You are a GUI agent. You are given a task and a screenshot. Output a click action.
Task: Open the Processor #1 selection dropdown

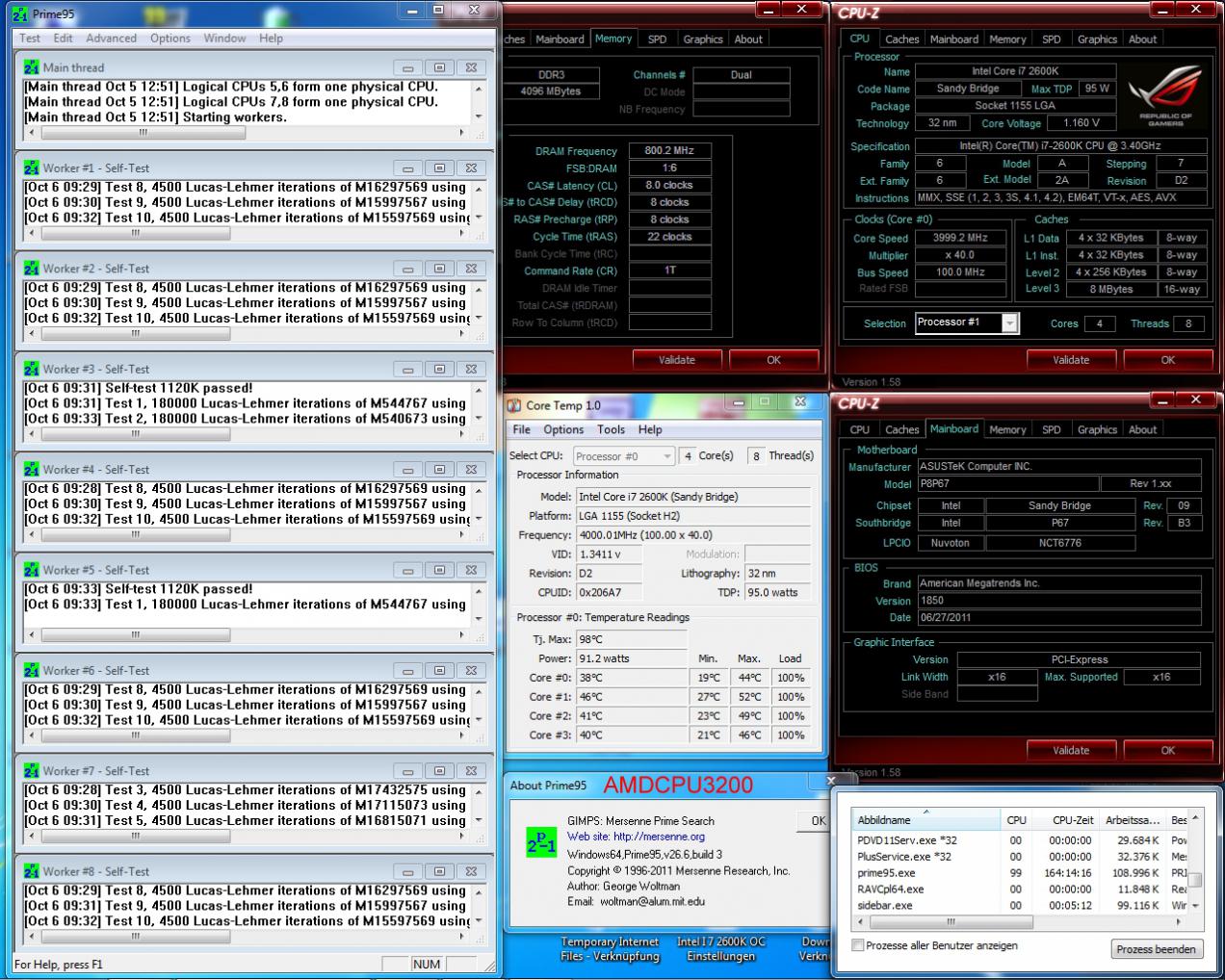(966, 322)
